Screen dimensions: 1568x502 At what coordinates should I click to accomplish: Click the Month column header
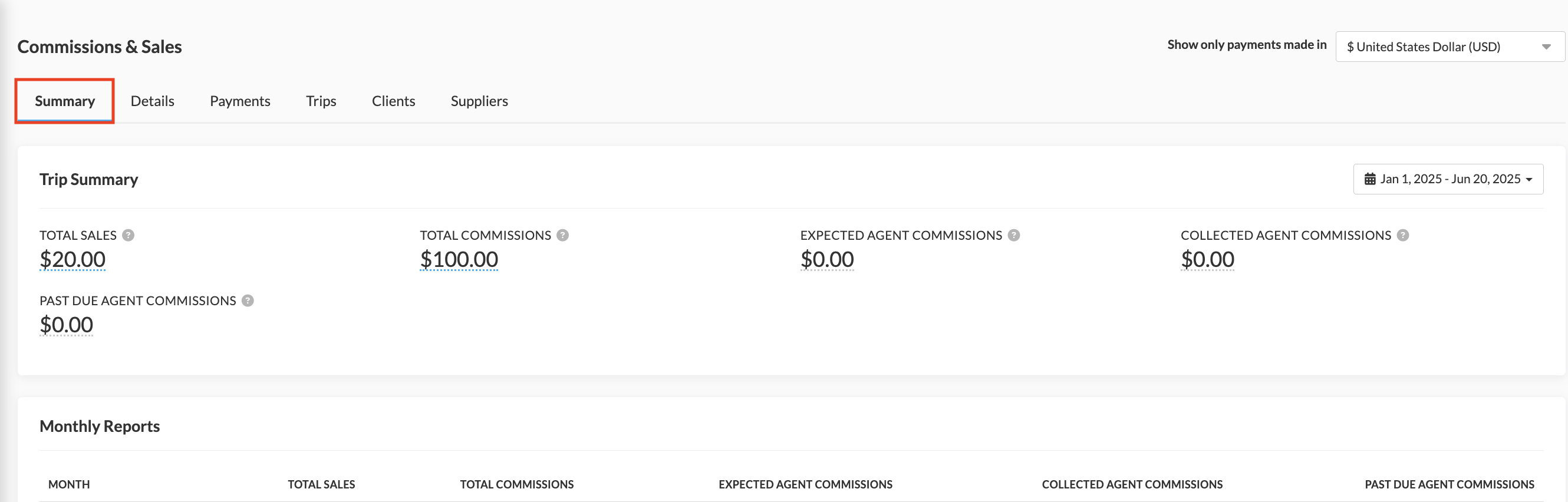pos(69,484)
